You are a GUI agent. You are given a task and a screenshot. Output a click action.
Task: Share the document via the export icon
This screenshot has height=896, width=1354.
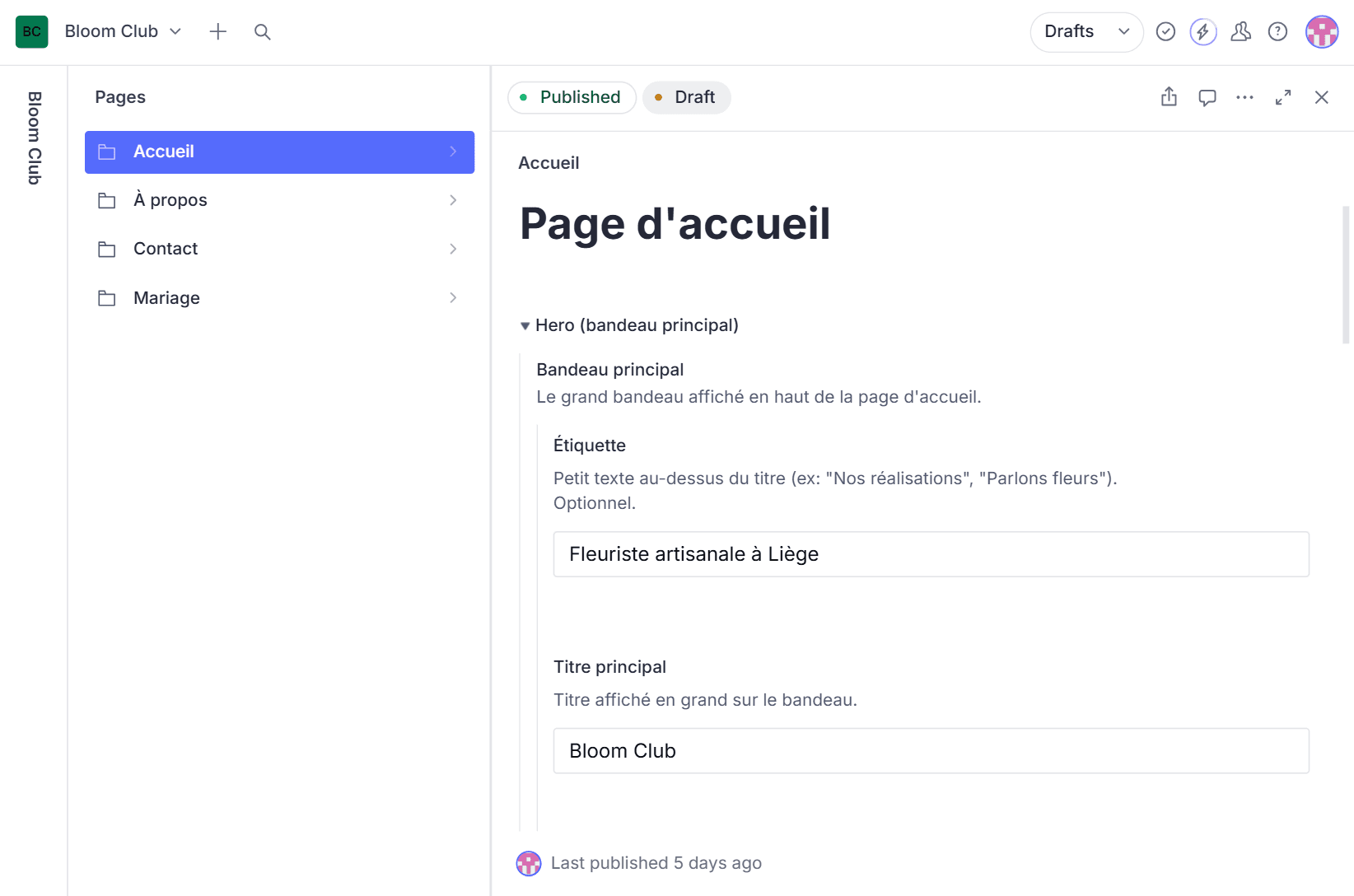click(1168, 97)
